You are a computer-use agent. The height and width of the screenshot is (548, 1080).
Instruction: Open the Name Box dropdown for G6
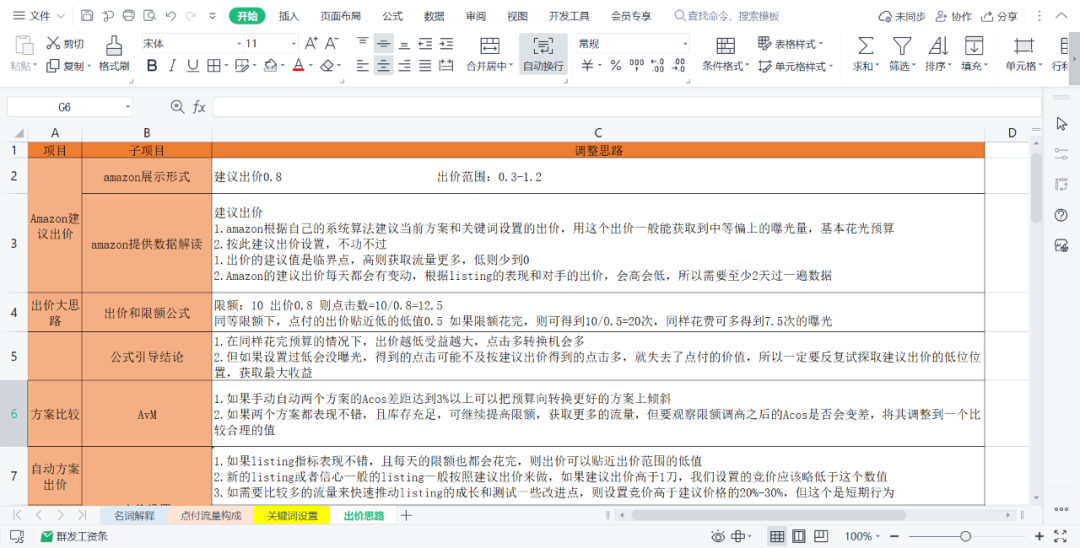point(128,107)
